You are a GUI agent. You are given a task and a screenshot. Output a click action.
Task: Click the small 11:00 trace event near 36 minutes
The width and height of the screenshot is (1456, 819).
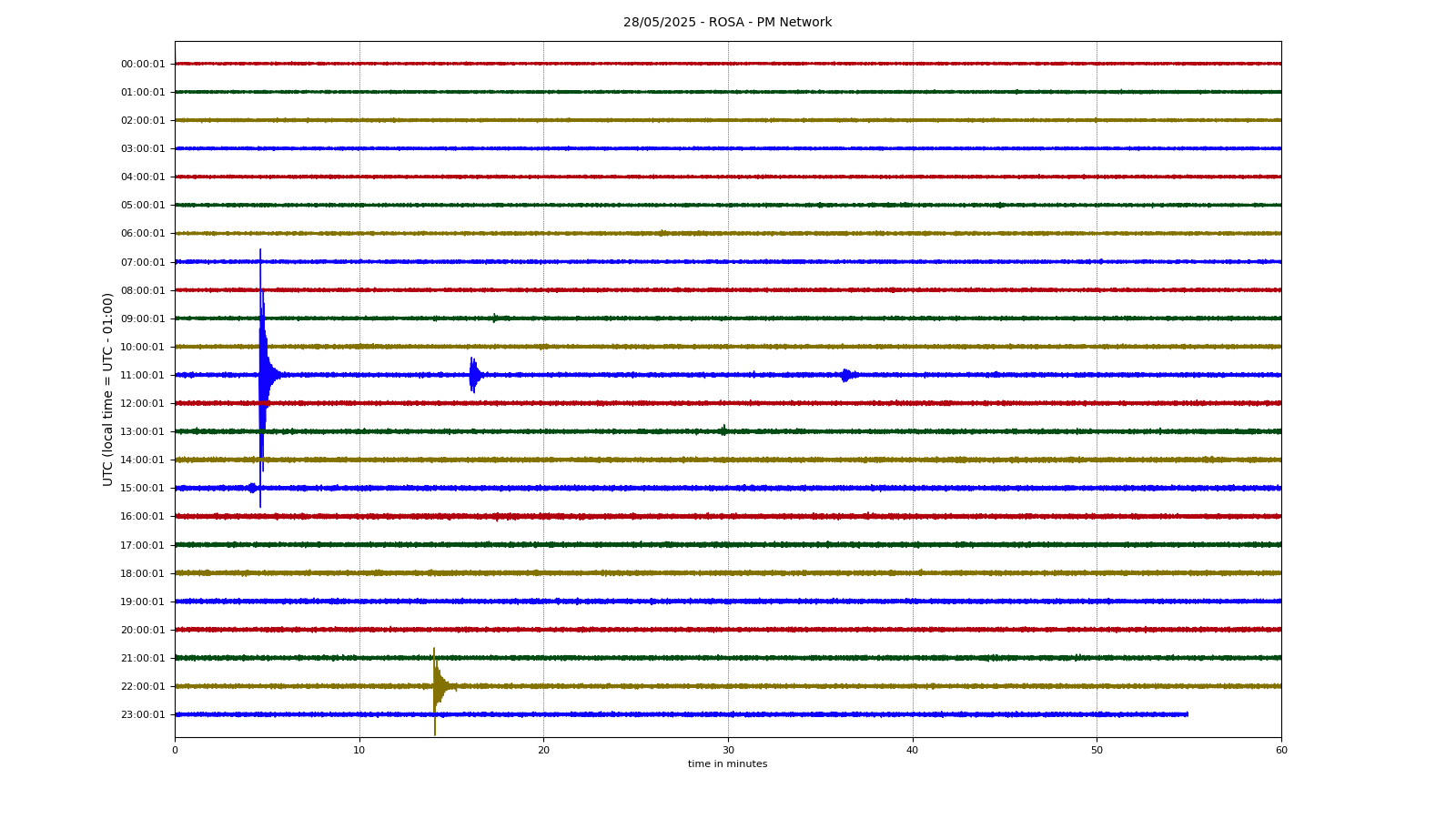(846, 375)
